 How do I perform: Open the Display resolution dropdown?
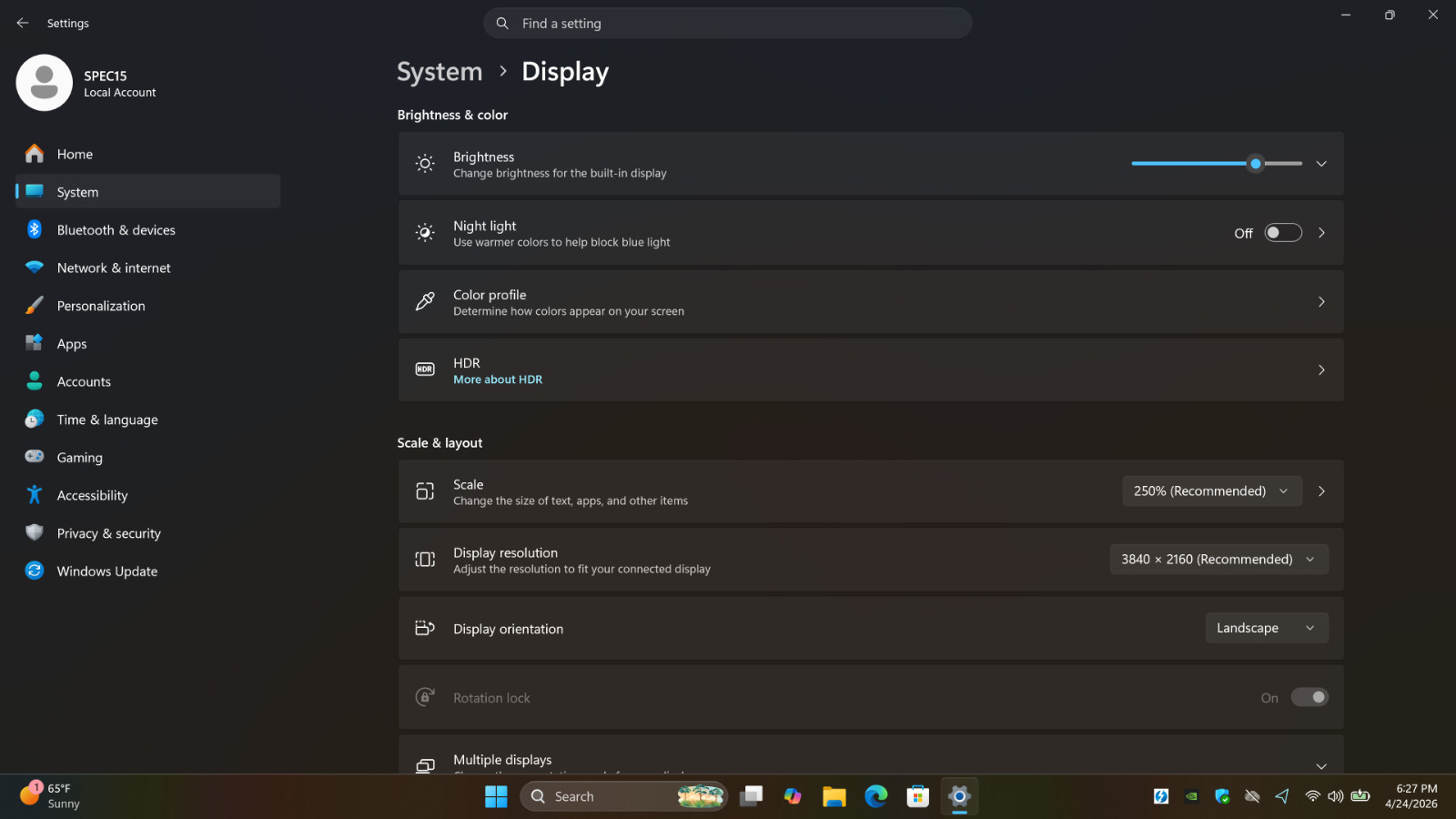pyautogui.click(x=1219, y=559)
